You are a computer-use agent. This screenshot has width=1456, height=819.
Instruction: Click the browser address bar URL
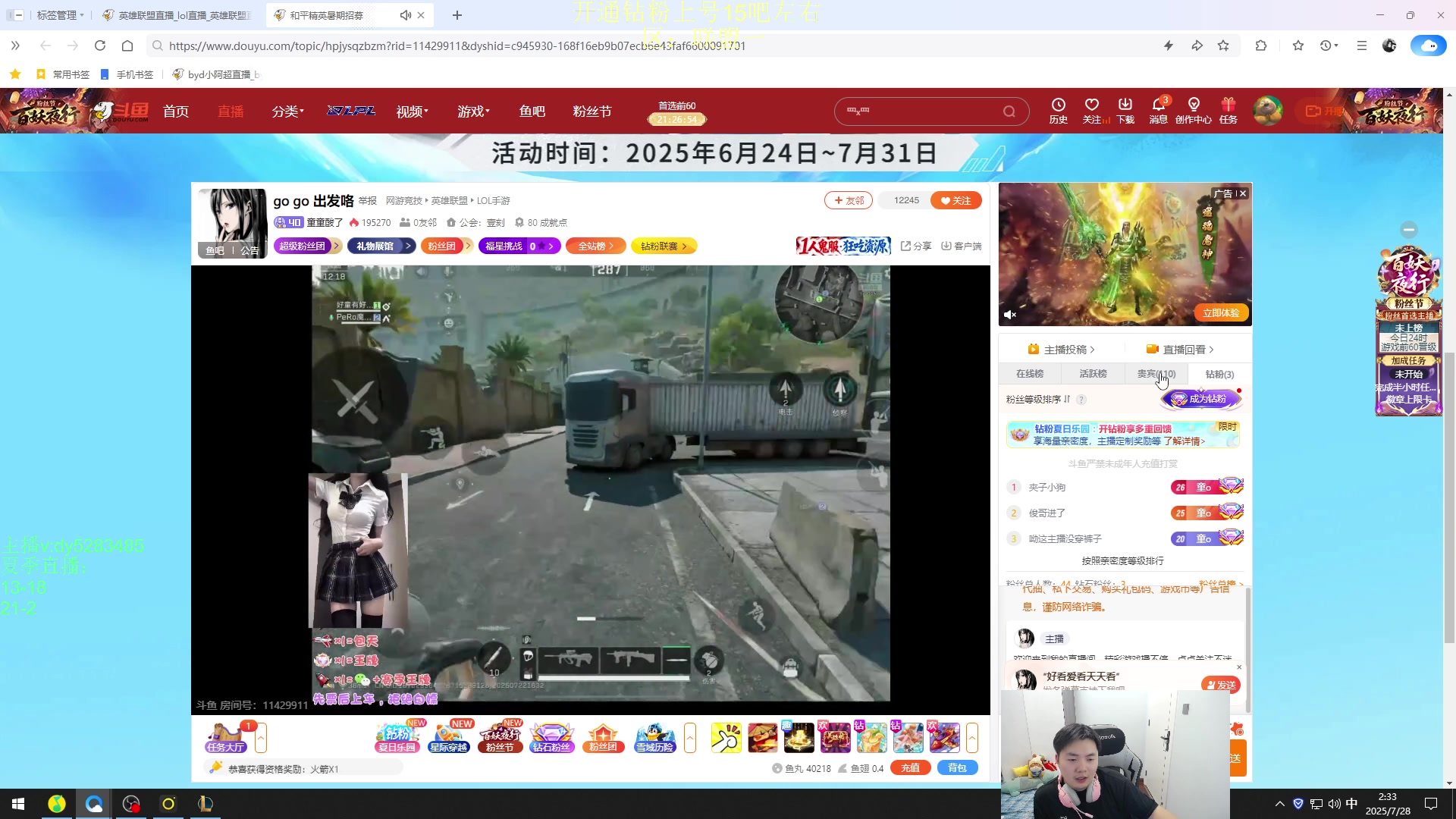(x=457, y=45)
